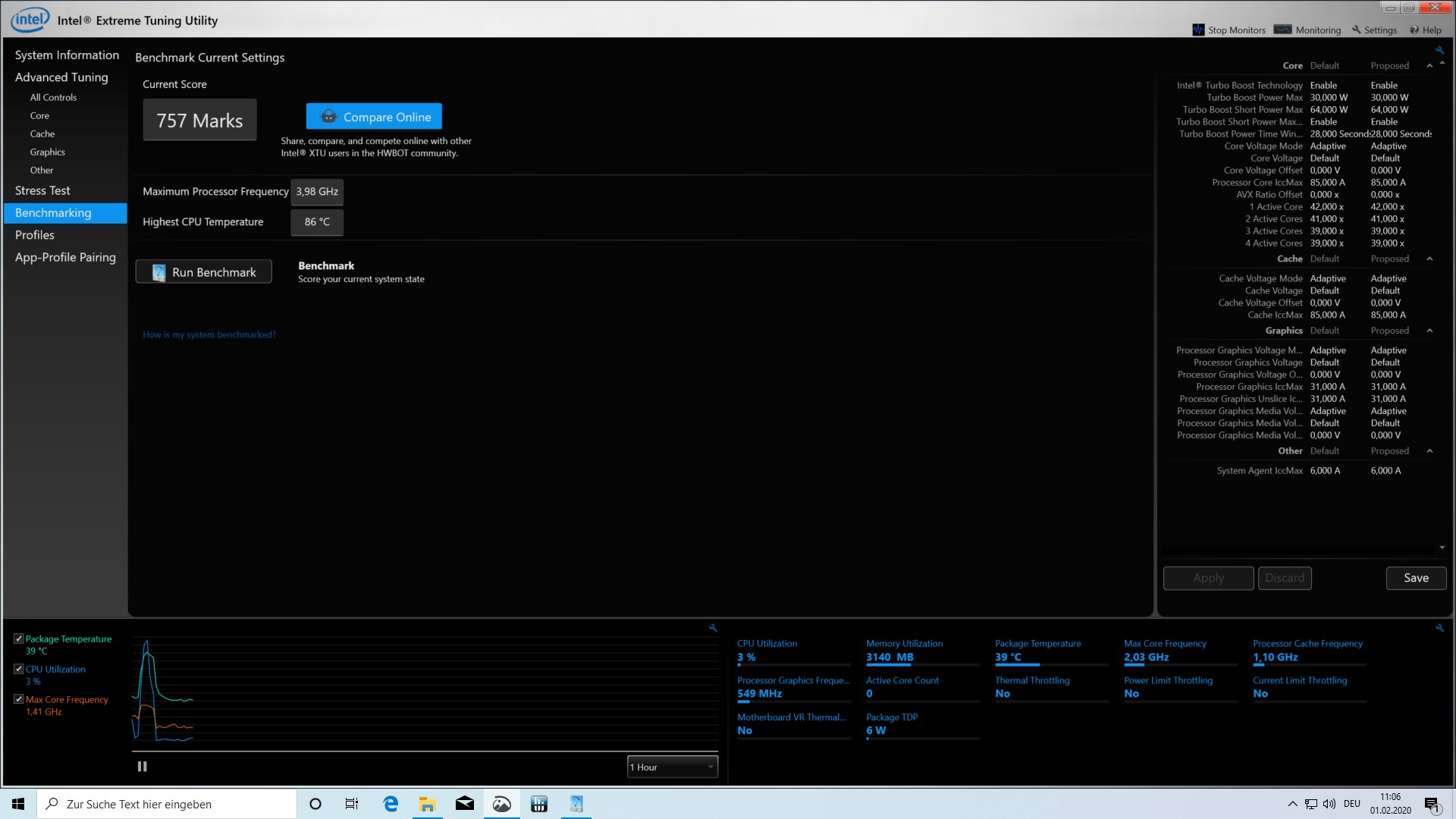Select Profiles in the left sidebar

pyautogui.click(x=35, y=235)
